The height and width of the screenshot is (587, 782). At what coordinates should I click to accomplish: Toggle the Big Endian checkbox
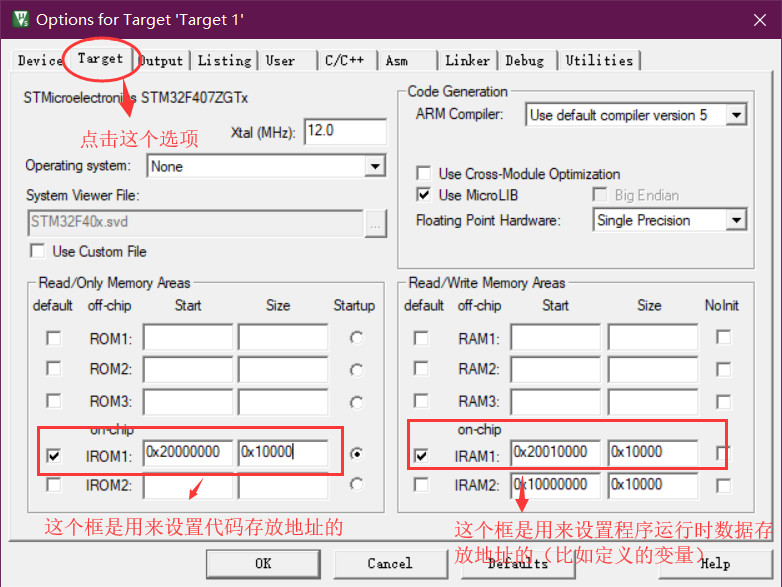(599, 195)
